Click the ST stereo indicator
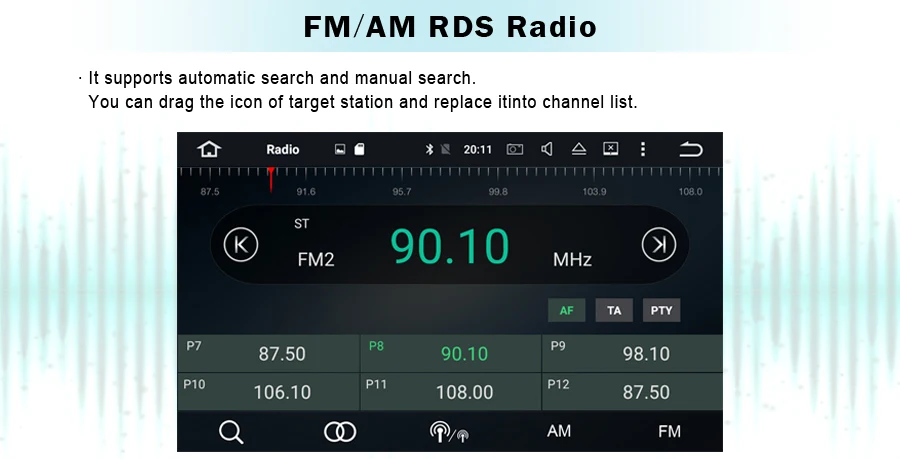The height and width of the screenshot is (459, 900). coord(301,224)
